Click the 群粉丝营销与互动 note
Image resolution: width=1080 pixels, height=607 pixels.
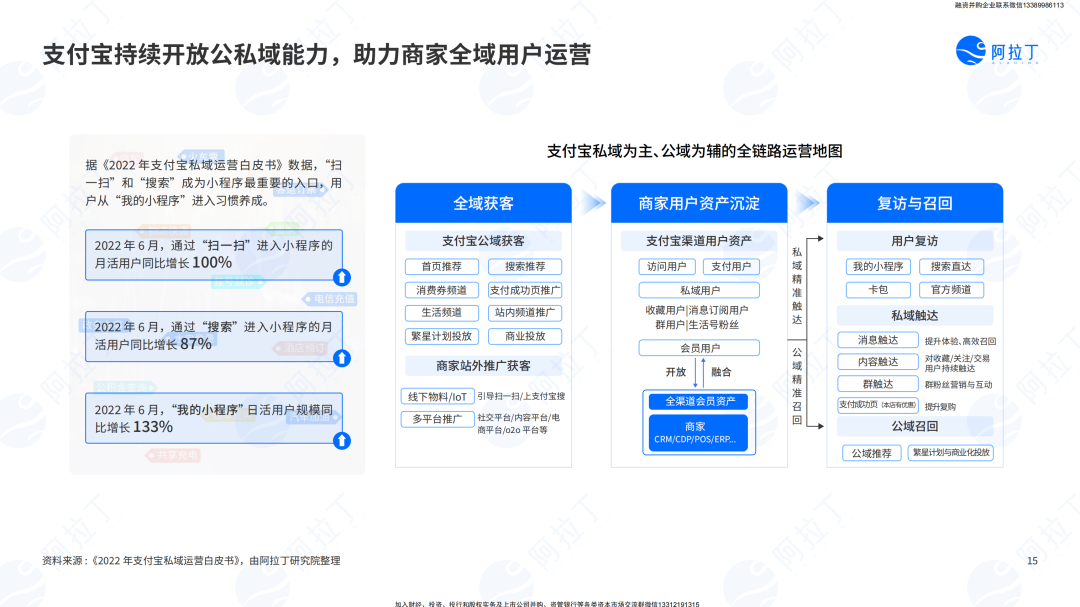(958, 385)
